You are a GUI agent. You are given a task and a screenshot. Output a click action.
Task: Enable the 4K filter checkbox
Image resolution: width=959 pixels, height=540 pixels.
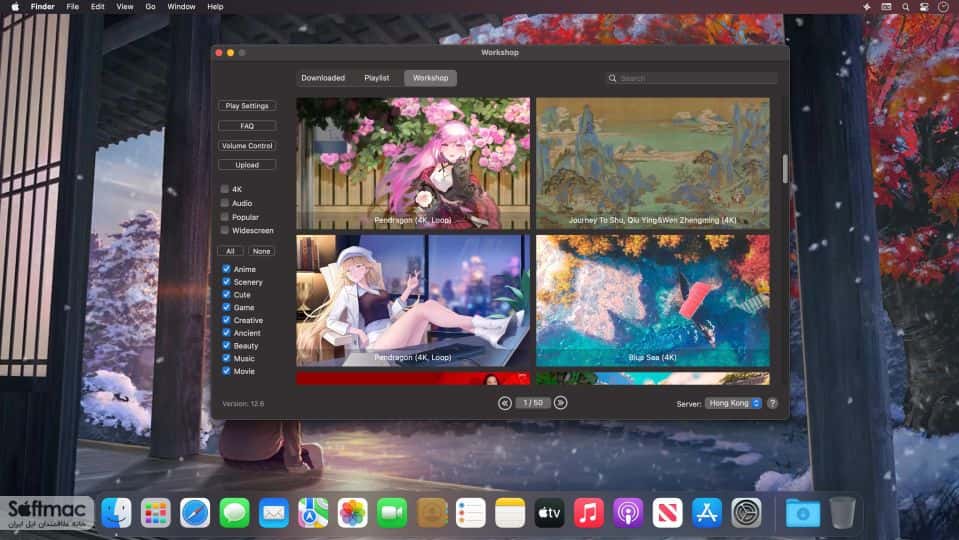(224, 189)
